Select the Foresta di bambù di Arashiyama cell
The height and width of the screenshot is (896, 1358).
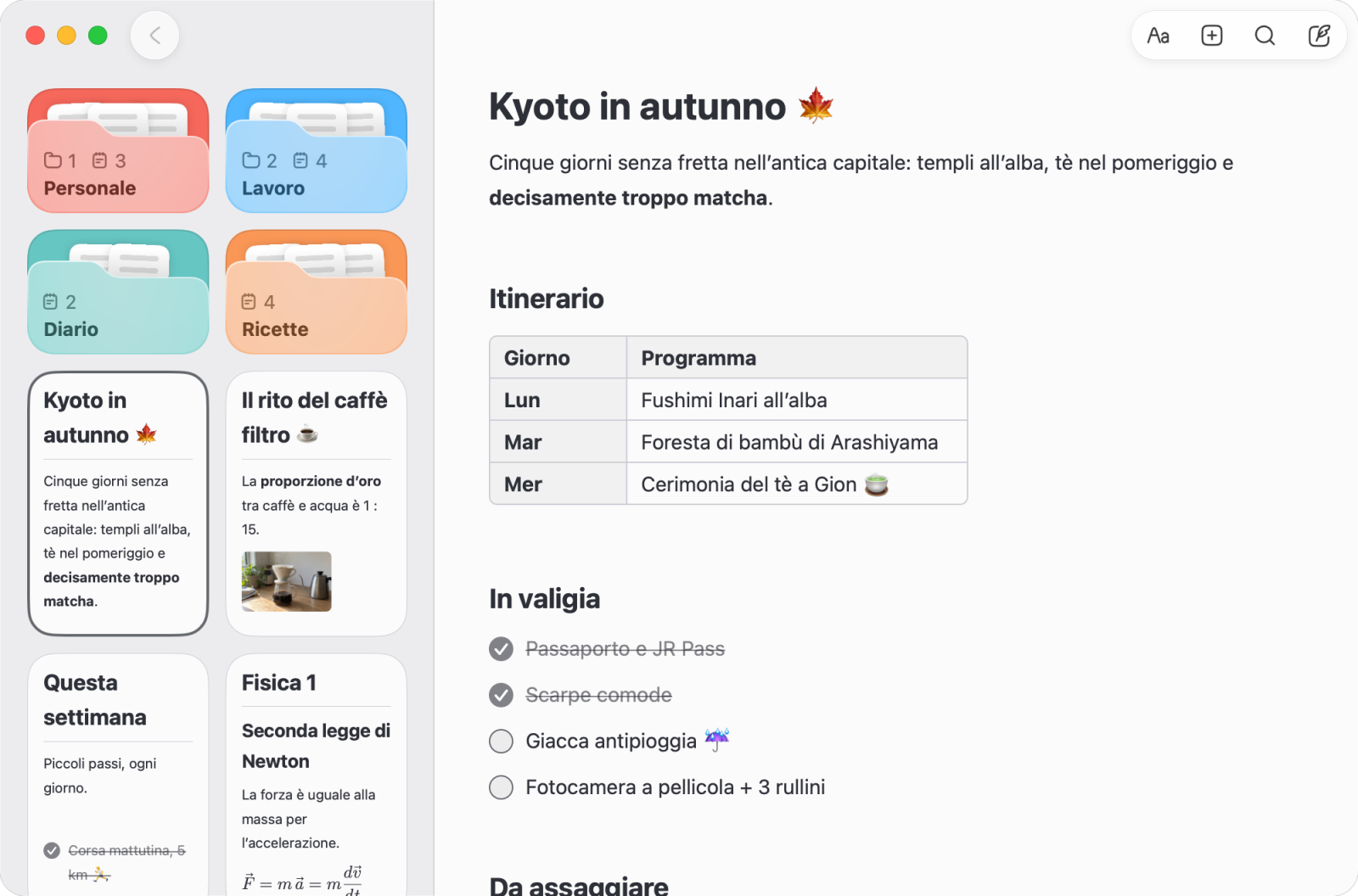coord(797,442)
